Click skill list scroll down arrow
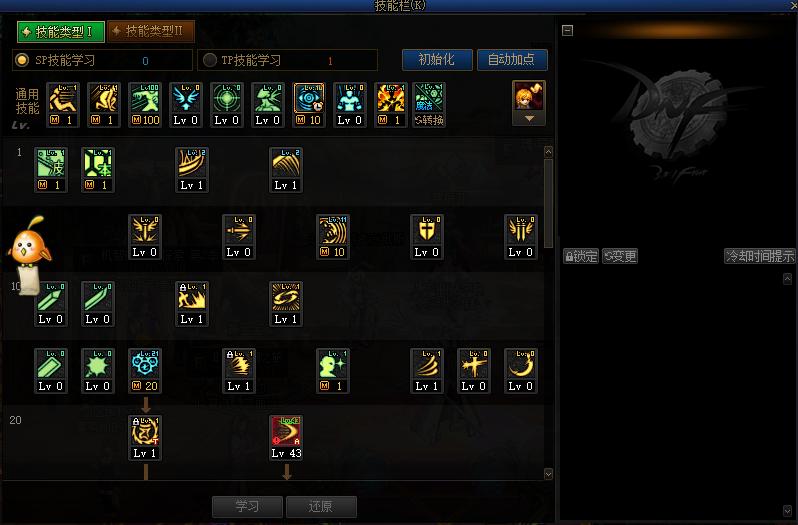 coord(548,474)
